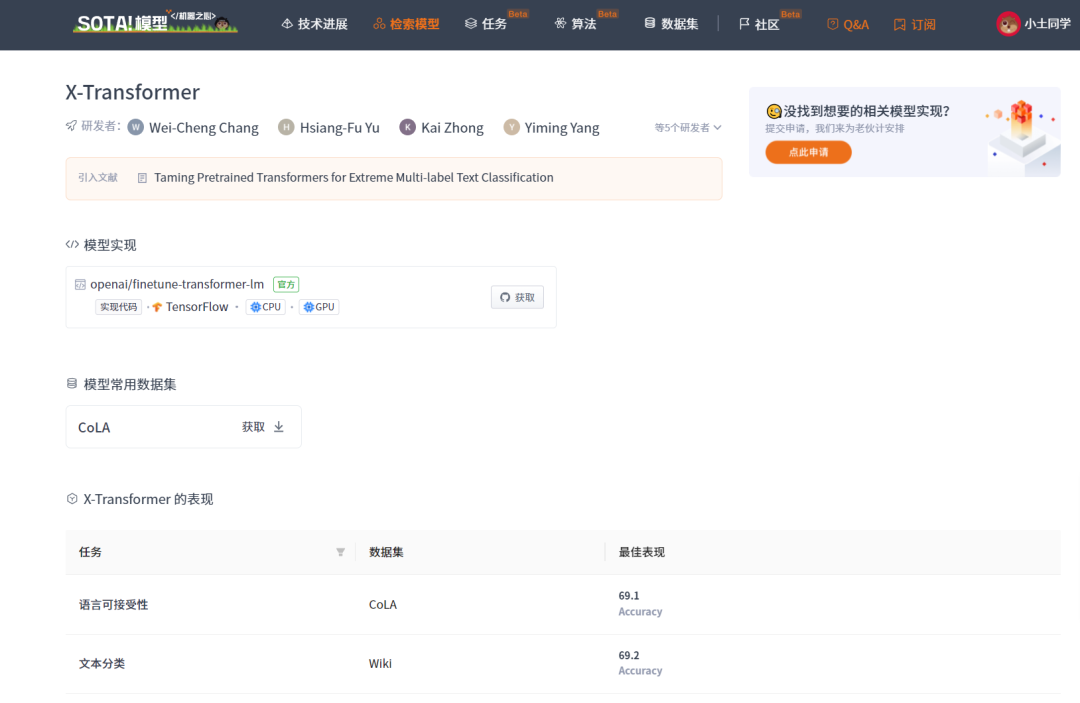Click the 检索模型 icon in navbar

[379, 24]
